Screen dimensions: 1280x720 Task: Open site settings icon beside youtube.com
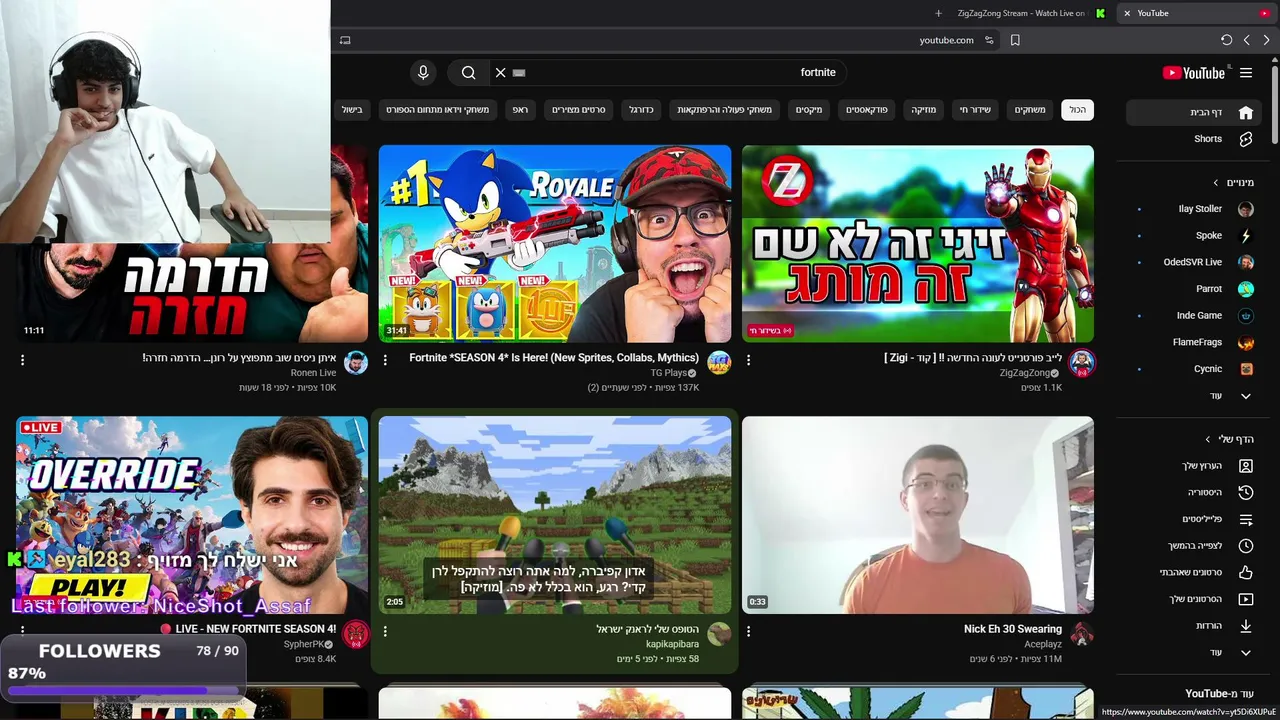pyautogui.click(x=989, y=40)
